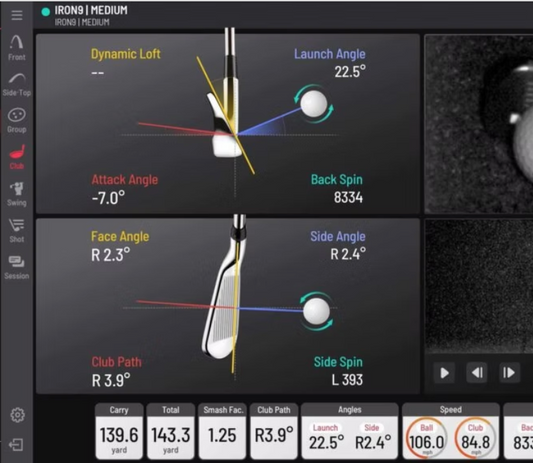Select the Club data icon
The image size is (533, 463).
[x=17, y=157]
